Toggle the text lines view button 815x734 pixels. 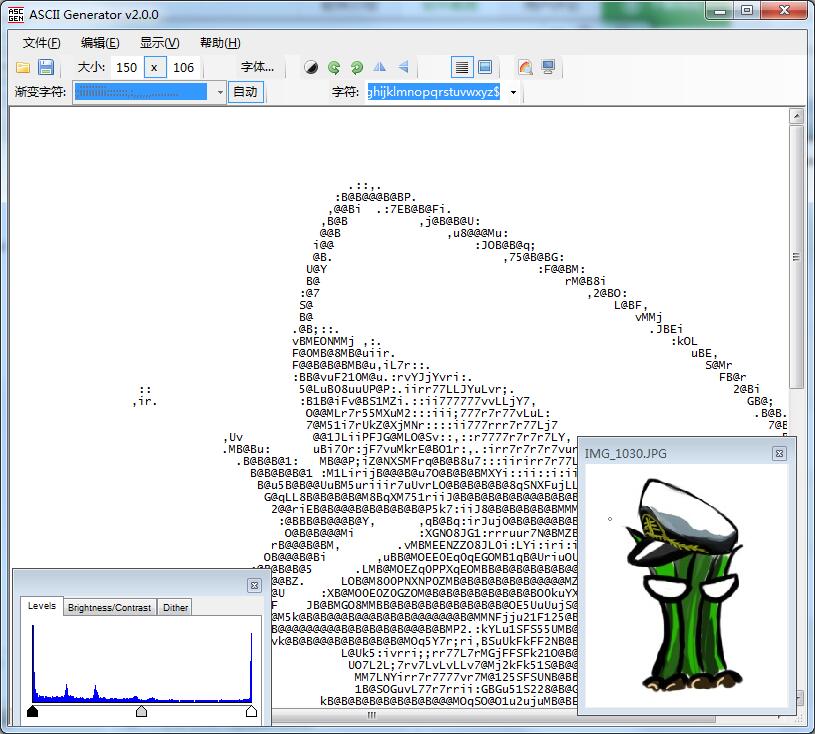pyautogui.click(x=461, y=68)
